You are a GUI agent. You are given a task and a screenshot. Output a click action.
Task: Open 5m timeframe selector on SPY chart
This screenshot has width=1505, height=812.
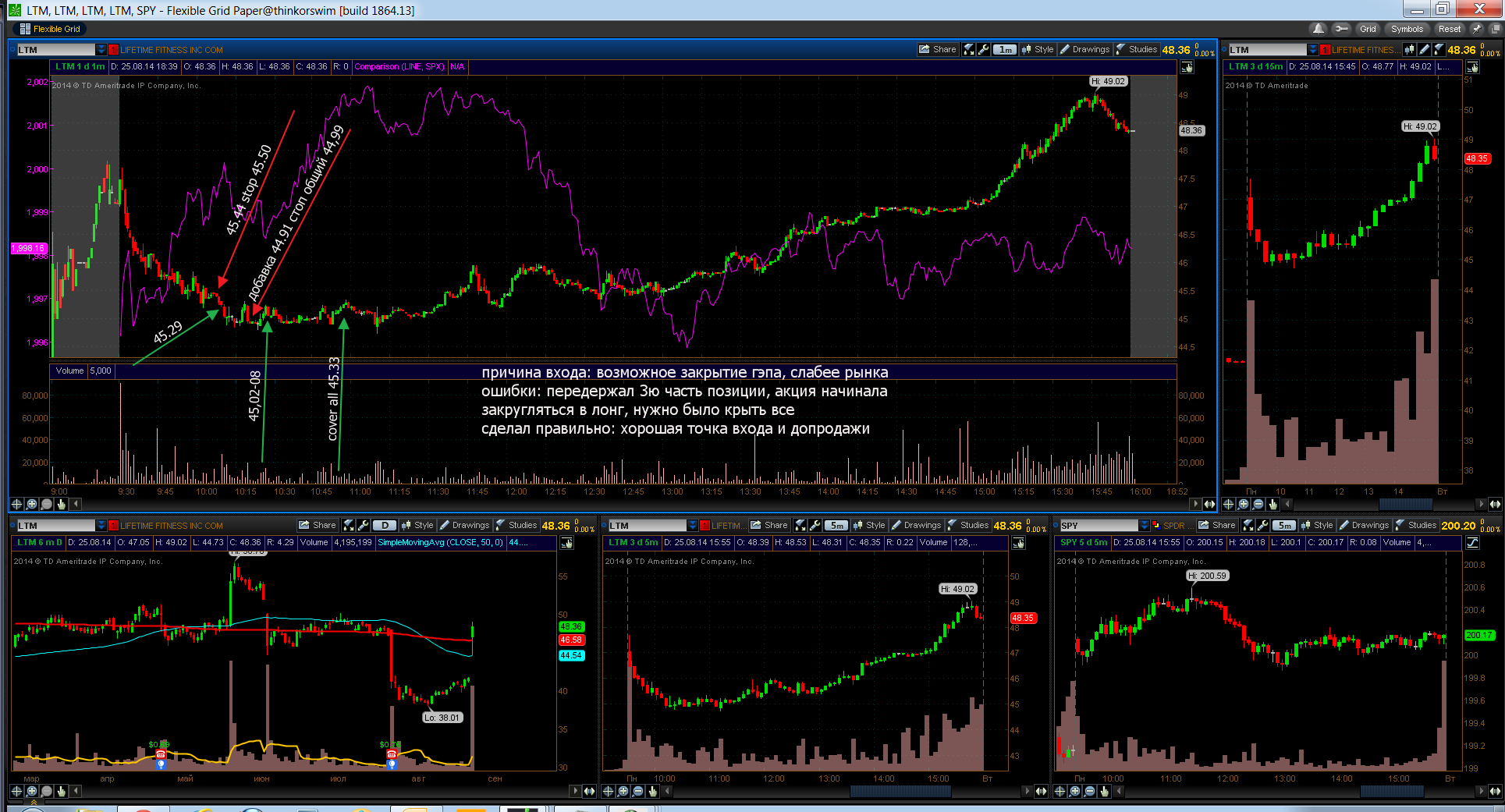pos(1284,525)
